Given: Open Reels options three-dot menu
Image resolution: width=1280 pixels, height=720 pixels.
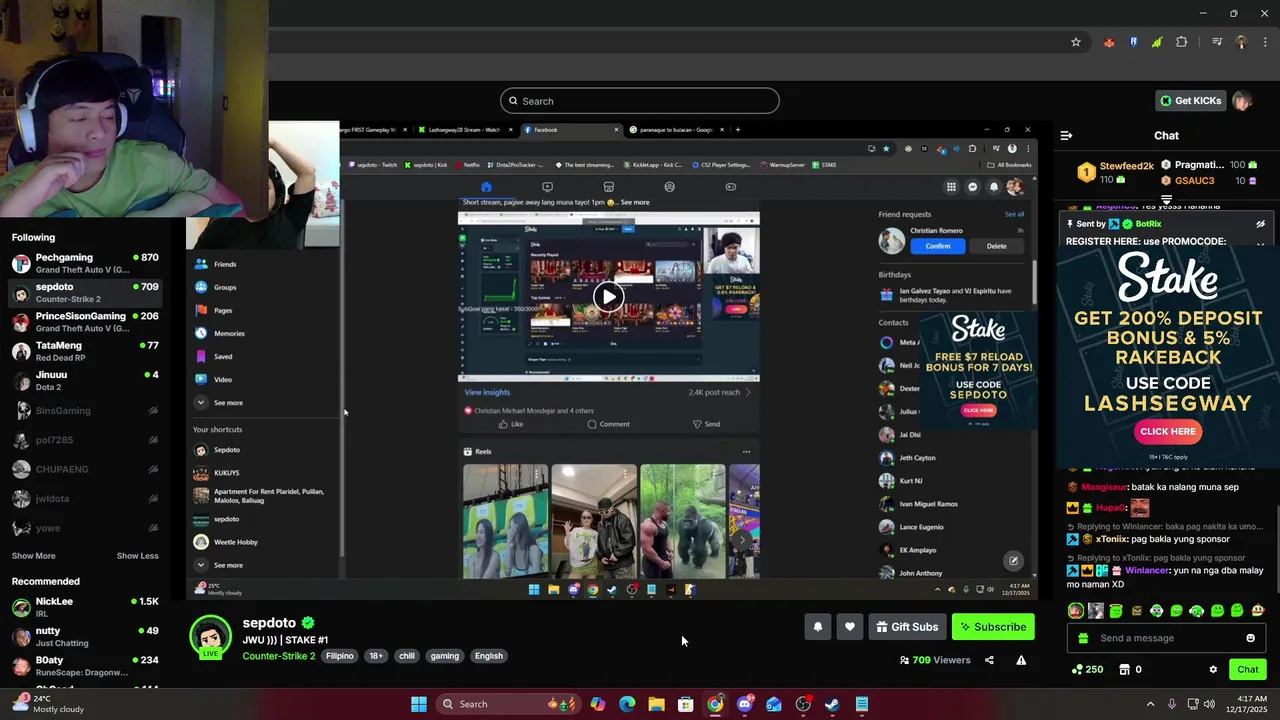Looking at the screenshot, I should pyautogui.click(x=746, y=451).
